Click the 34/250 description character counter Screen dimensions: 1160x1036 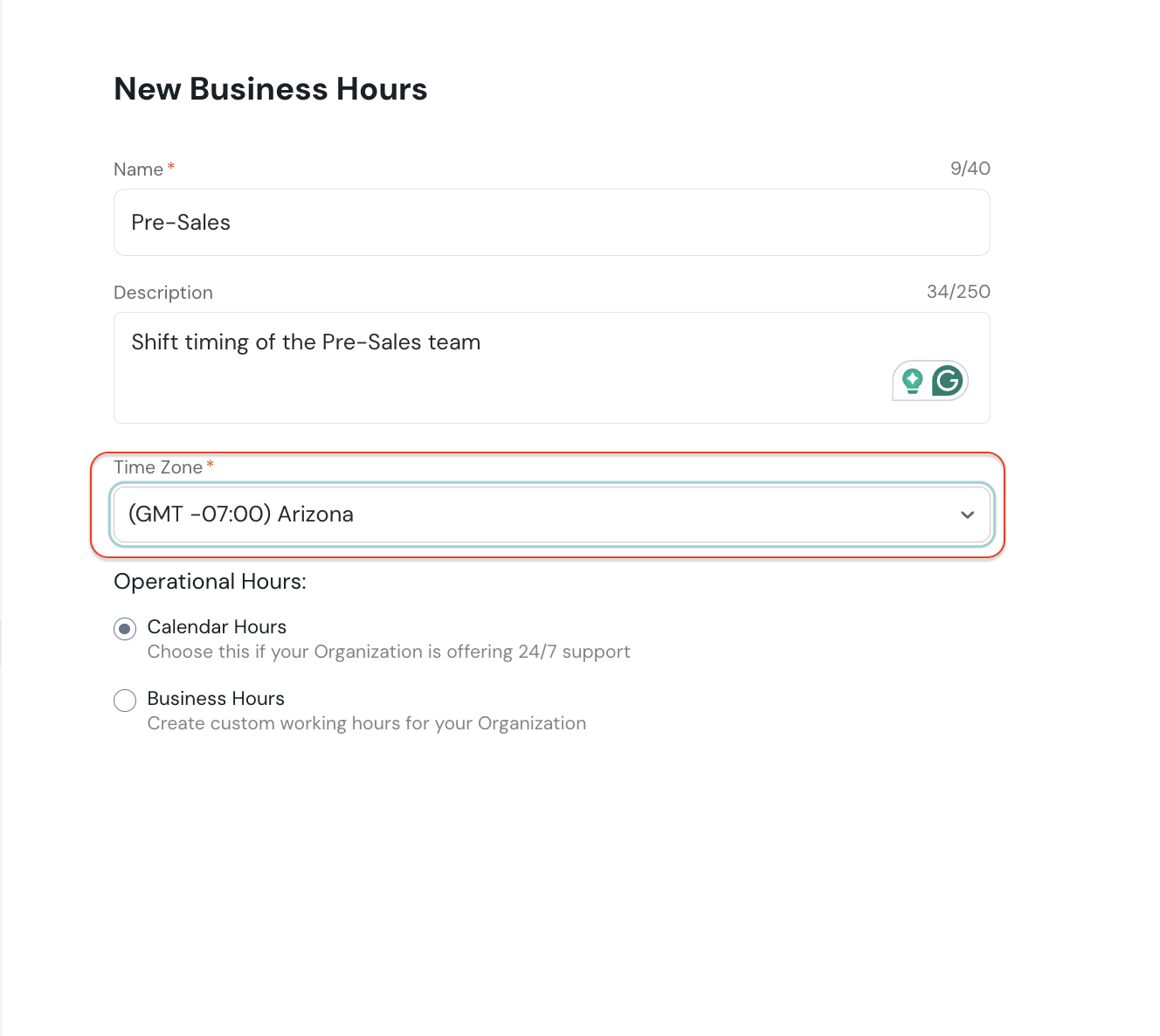958,292
